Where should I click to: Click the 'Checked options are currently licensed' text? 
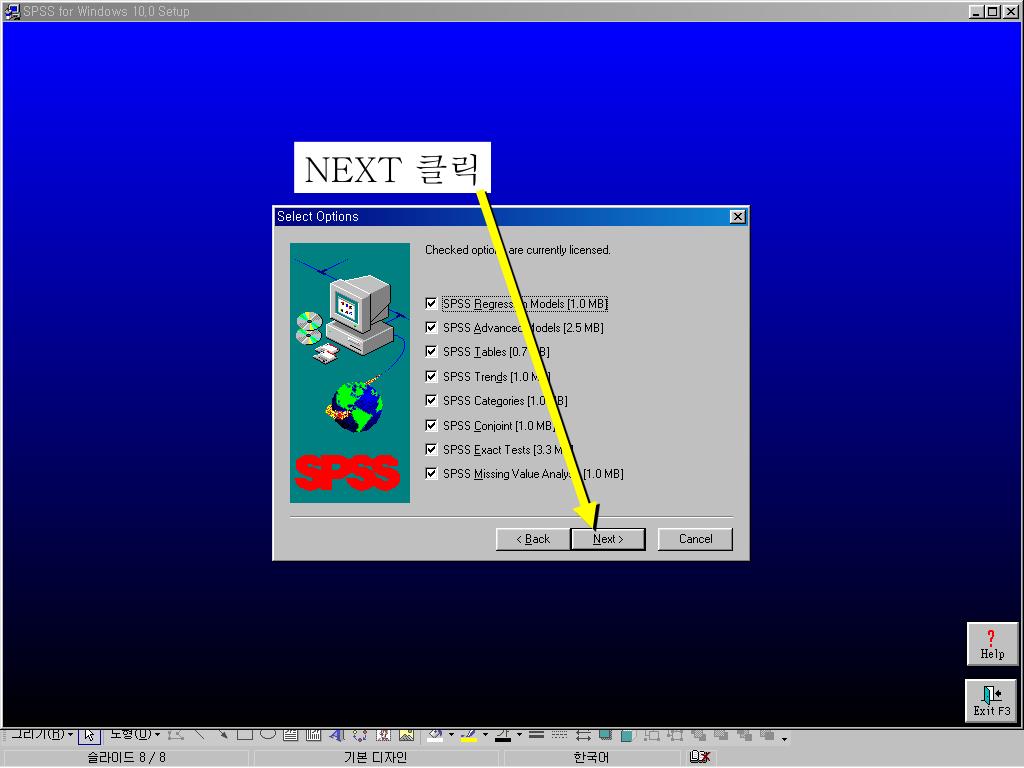click(x=518, y=250)
